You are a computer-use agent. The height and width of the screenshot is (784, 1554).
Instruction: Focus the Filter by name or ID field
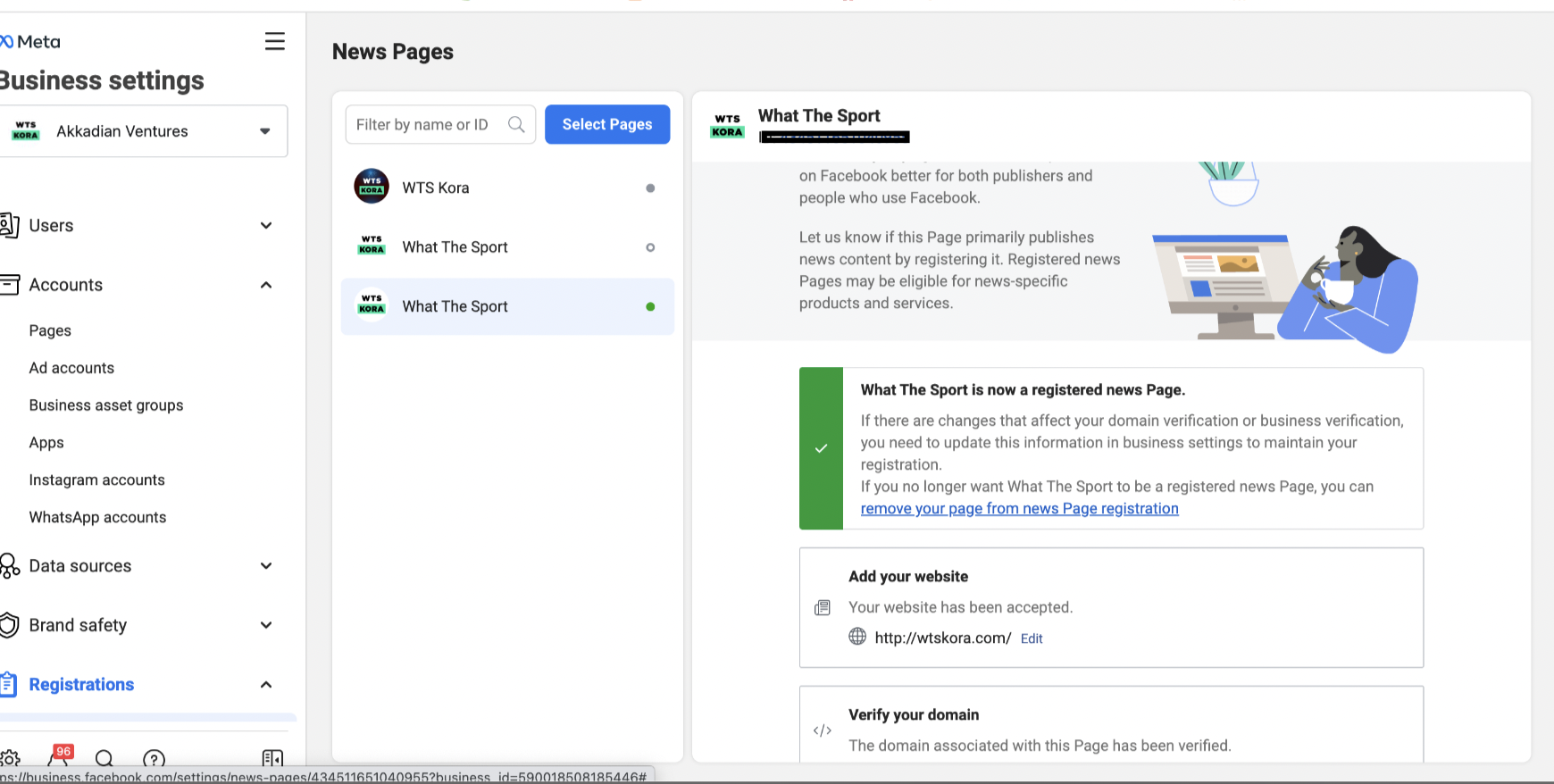440,125
